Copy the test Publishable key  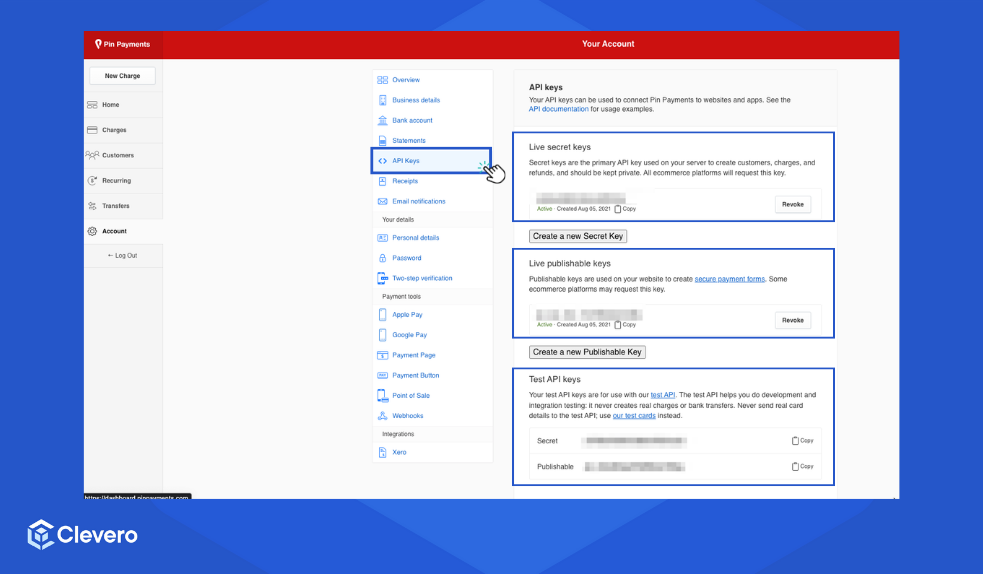coord(802,466)
